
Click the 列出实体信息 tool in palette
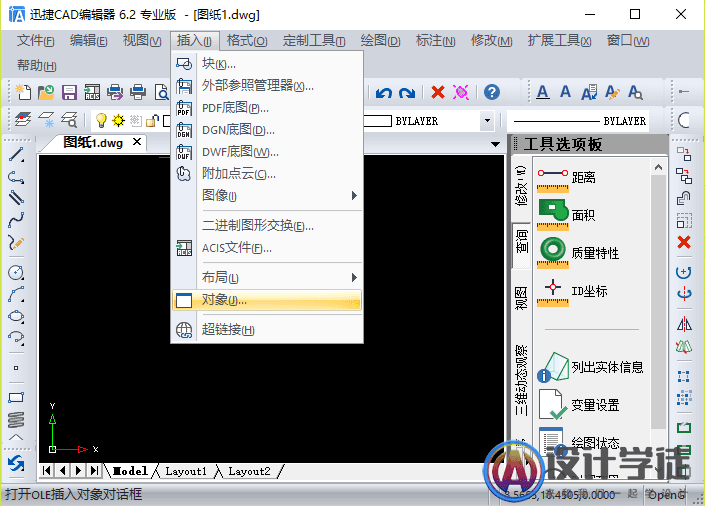pyautogui.click(x=590, y=367)
